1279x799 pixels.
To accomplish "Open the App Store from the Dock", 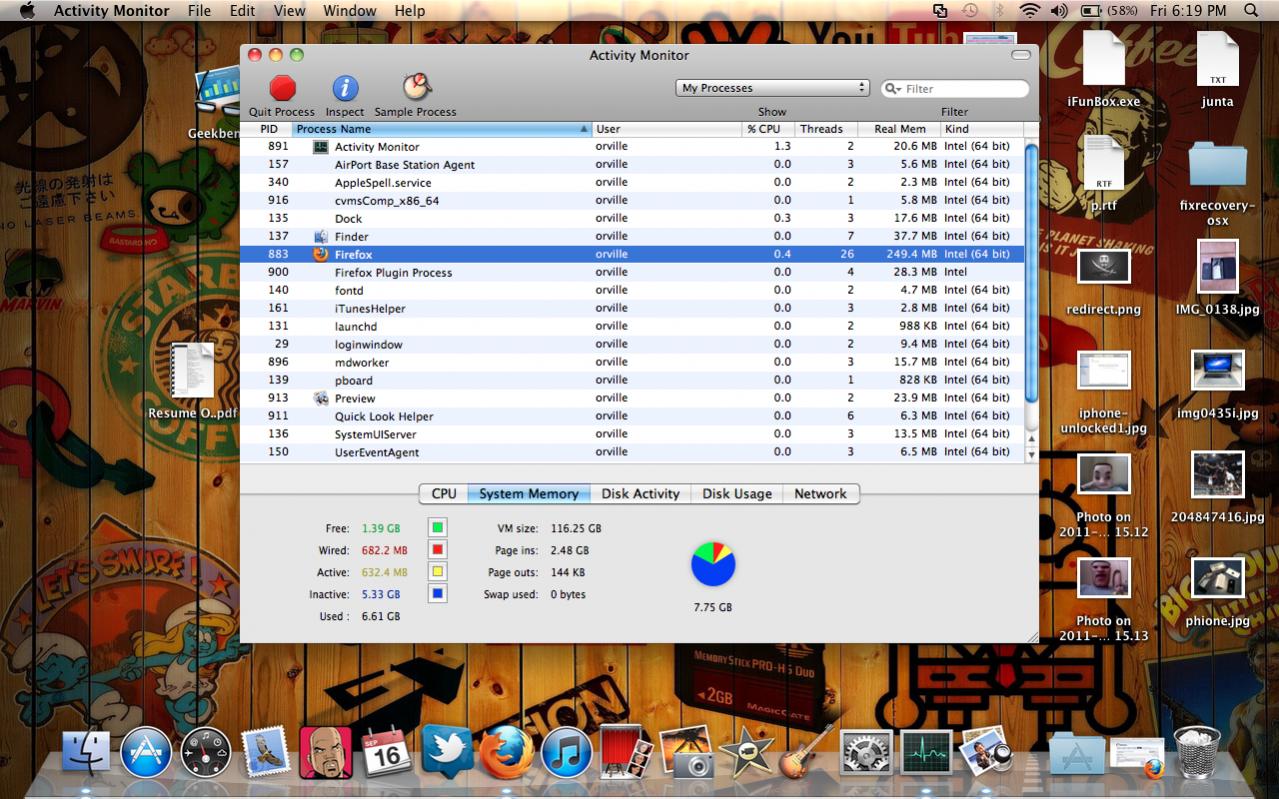I will pos(146,752).
